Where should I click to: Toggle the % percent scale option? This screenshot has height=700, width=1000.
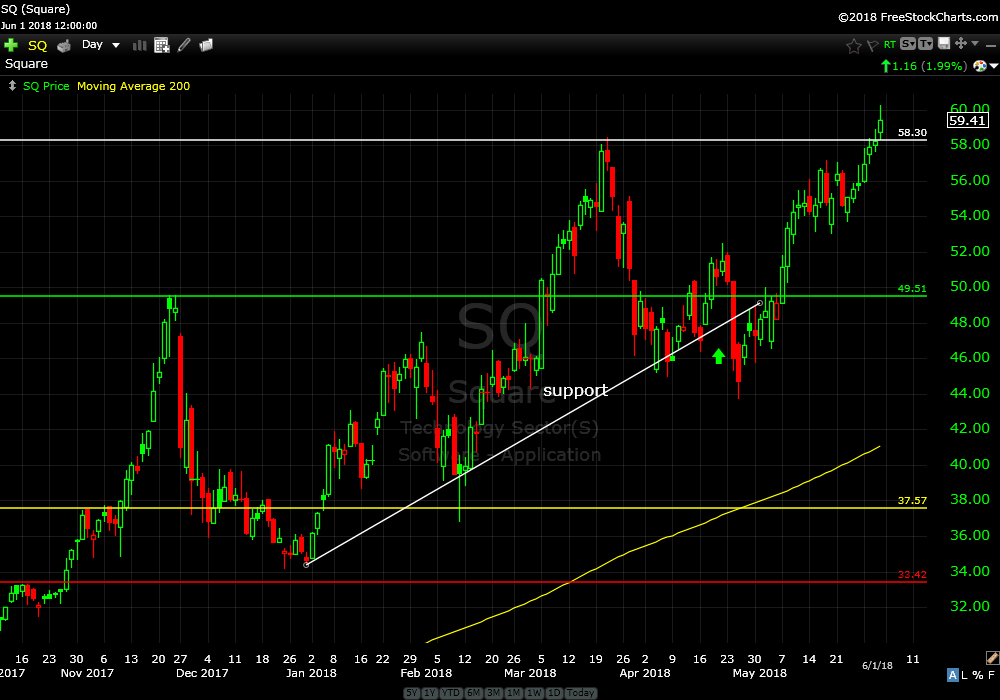[x=977, y=675]
